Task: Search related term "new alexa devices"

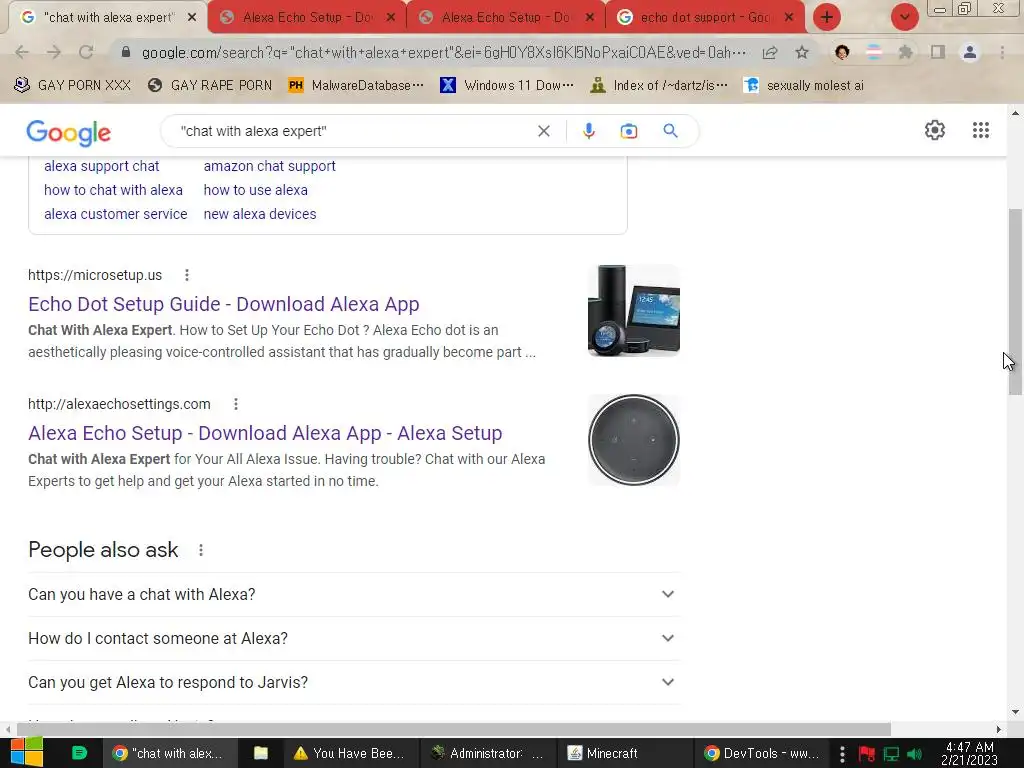Action: pos(260,214)
